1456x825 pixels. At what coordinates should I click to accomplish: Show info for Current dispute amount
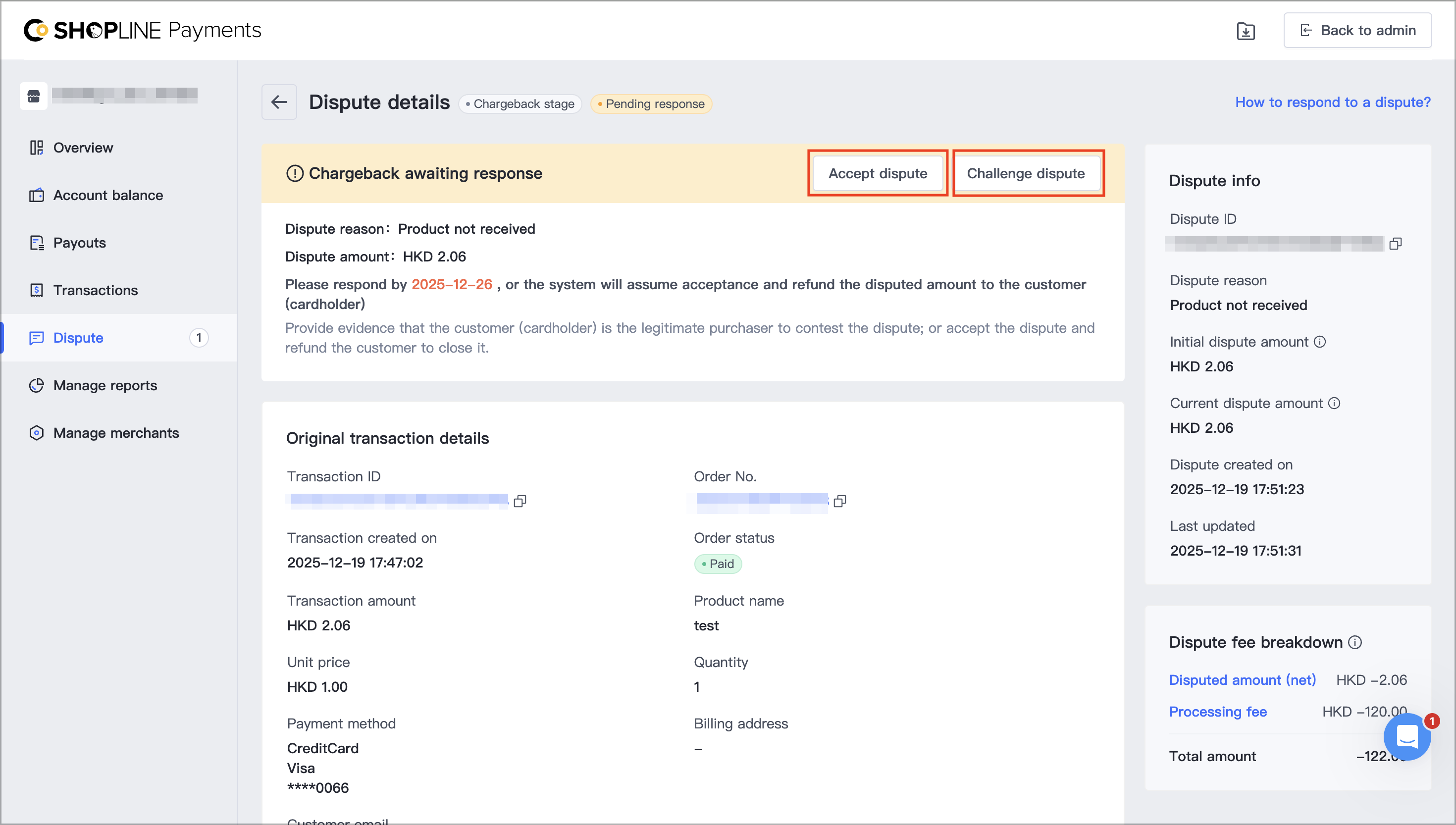[x=1334, y=403]
